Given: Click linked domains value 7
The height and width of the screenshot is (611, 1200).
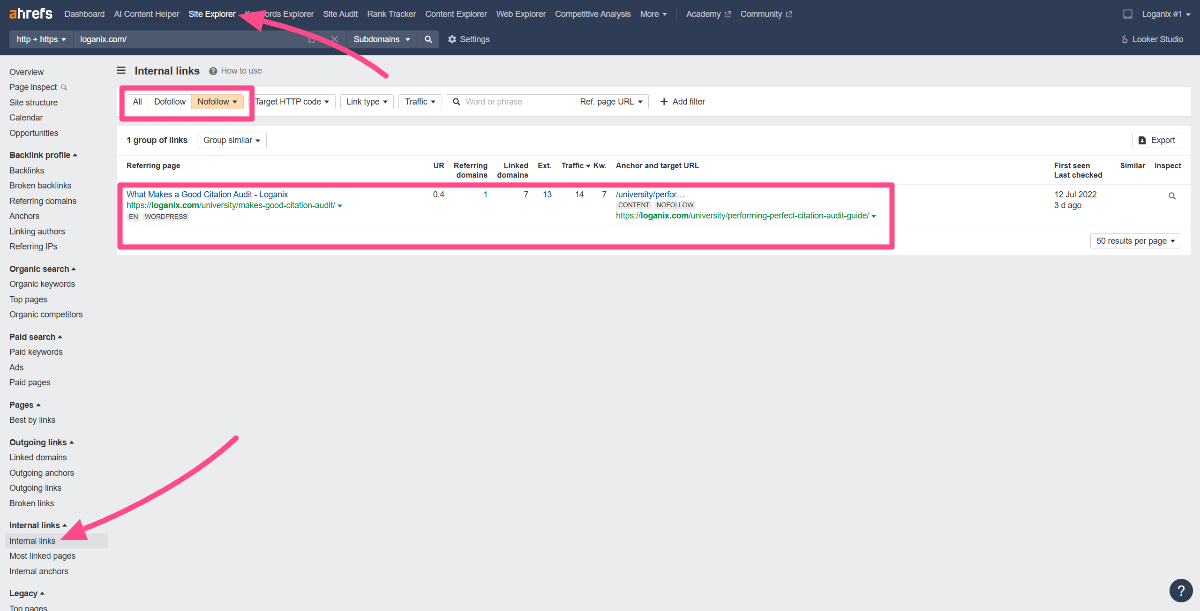Looking at the screenshot, I should 525,194.
